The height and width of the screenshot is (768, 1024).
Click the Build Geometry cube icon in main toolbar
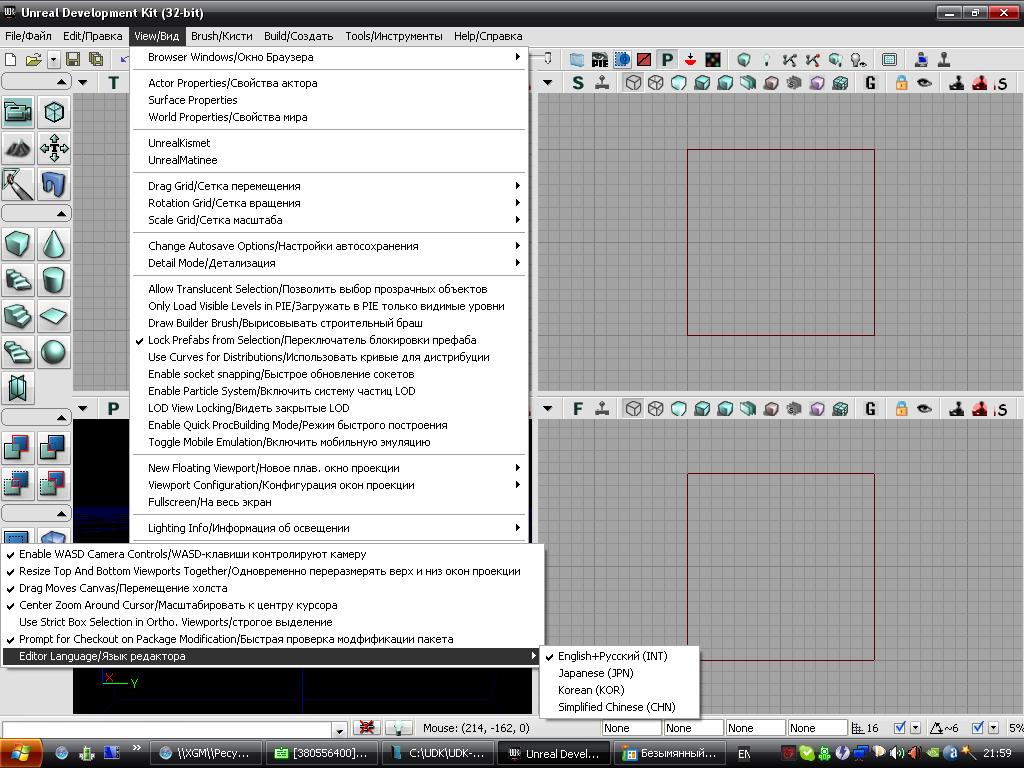click(x=744, y=60)
